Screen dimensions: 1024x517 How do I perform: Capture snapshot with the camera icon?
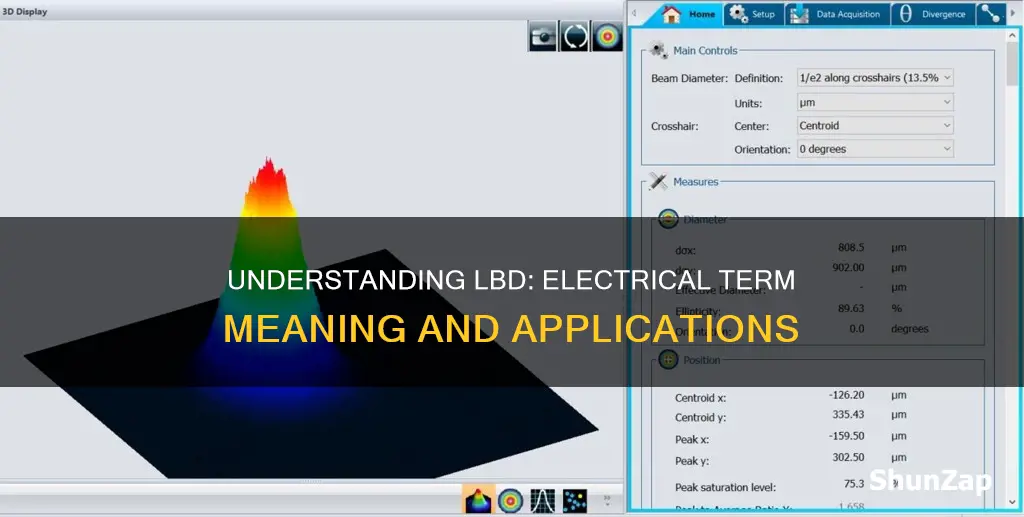tap(543, 37)
